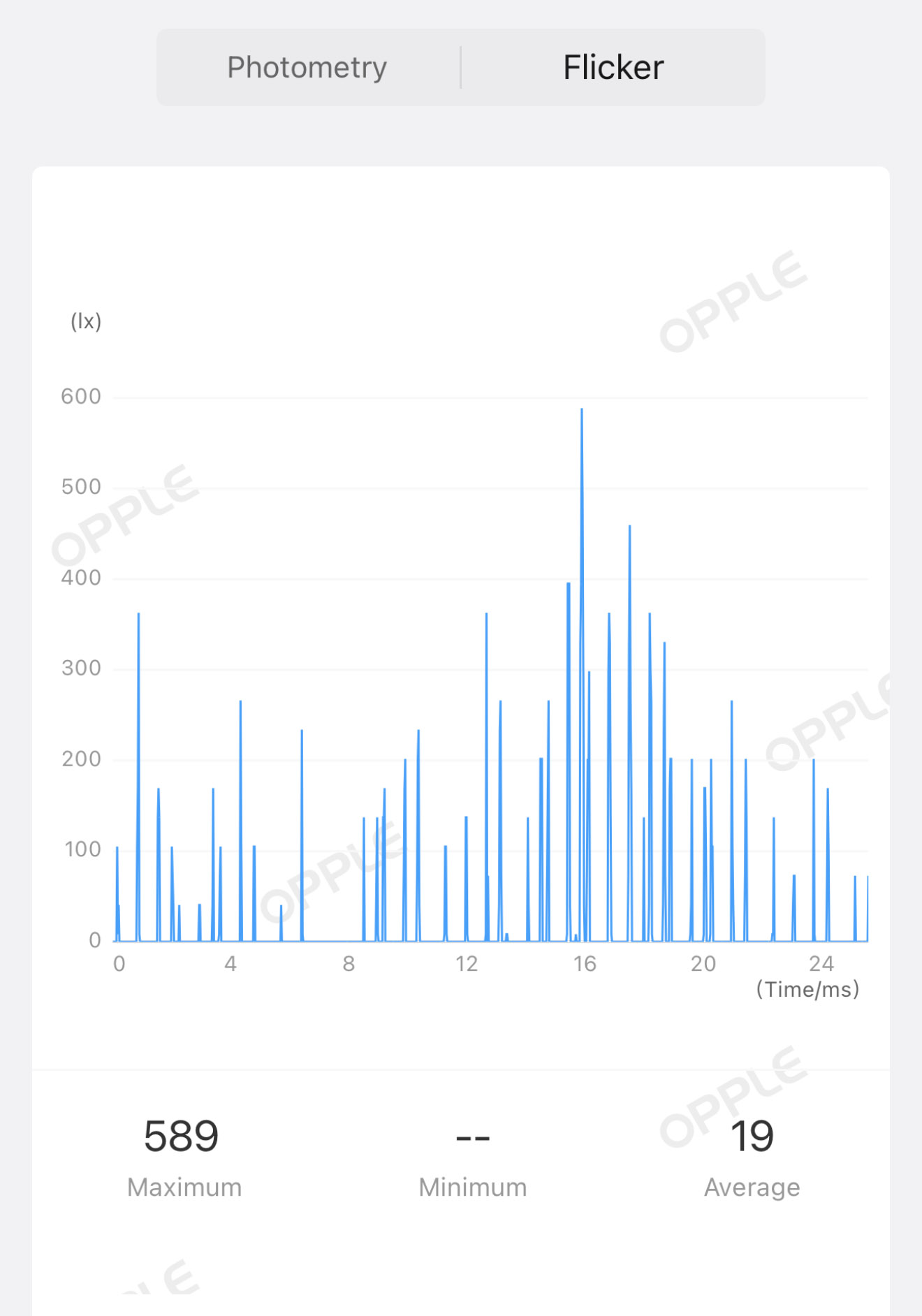Viewport: 922px width, 1316px height.
Task: Click the 8 tick on time axis
Action: pos(349,964)
